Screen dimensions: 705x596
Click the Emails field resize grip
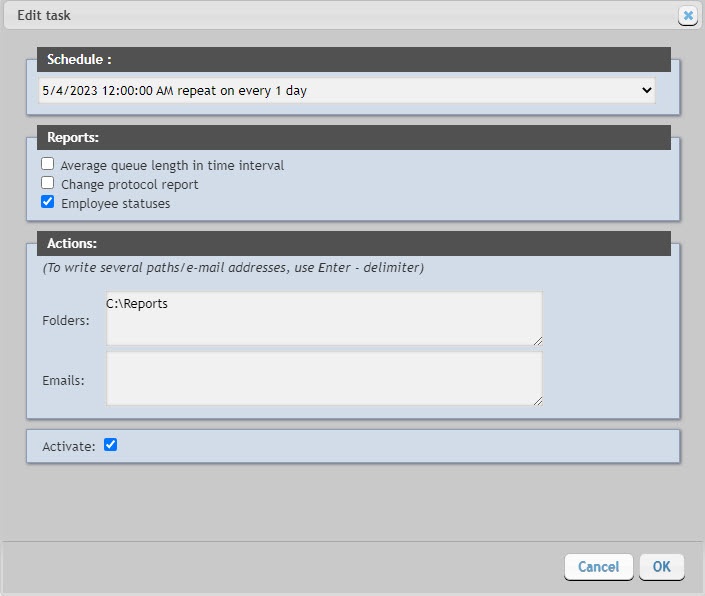[x=537, y=400]
